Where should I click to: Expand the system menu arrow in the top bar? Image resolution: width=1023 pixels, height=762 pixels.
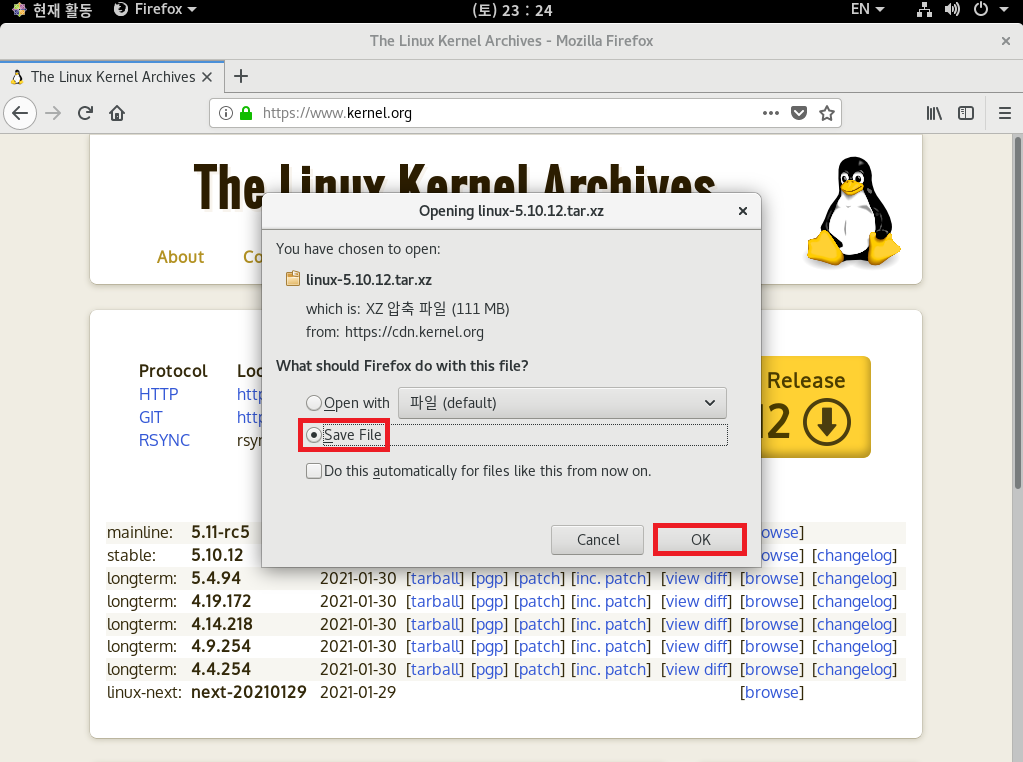point(1004,9)
